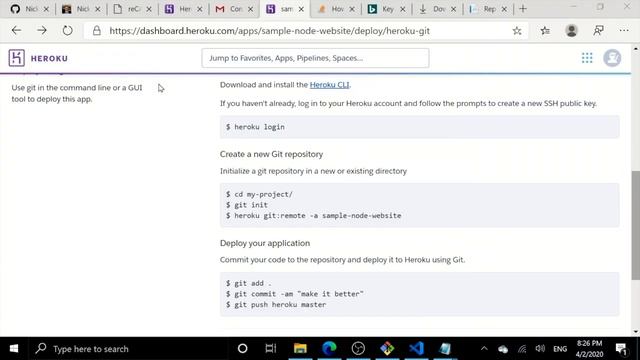This screenshot has height=360, width=640.
Task: Click the HEROKU wordmark link
Action: pos(49,58)
